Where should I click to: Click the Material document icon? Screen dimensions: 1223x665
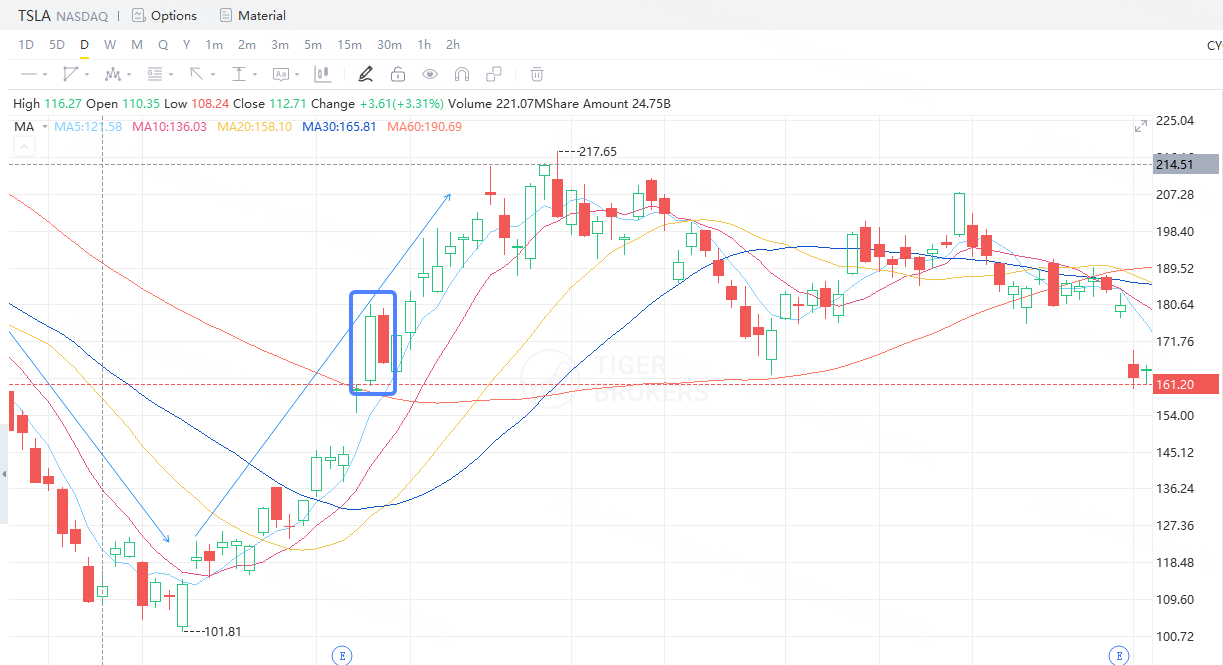(x=225, y=15)
